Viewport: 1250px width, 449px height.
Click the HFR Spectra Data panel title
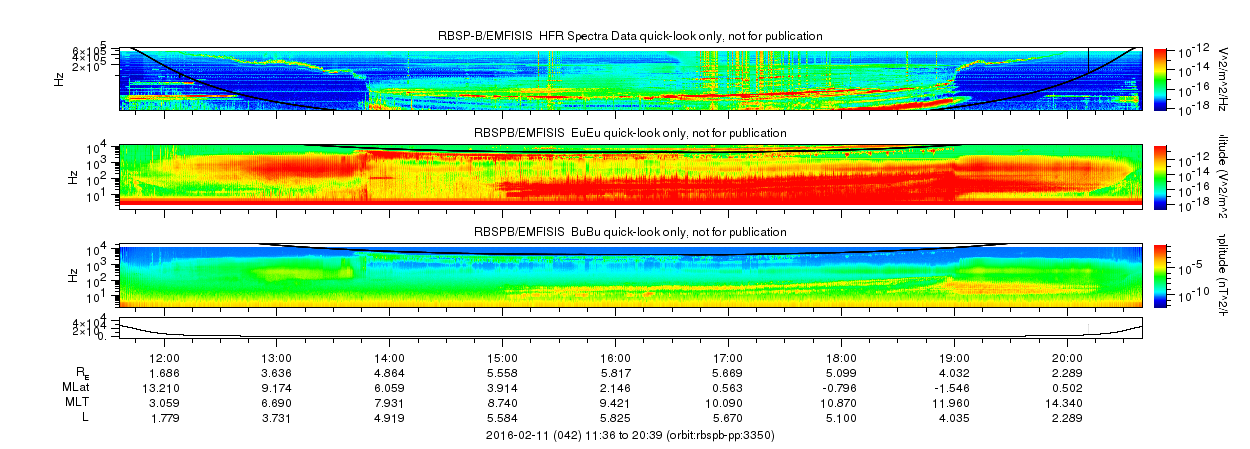click(x=630, y=36)
